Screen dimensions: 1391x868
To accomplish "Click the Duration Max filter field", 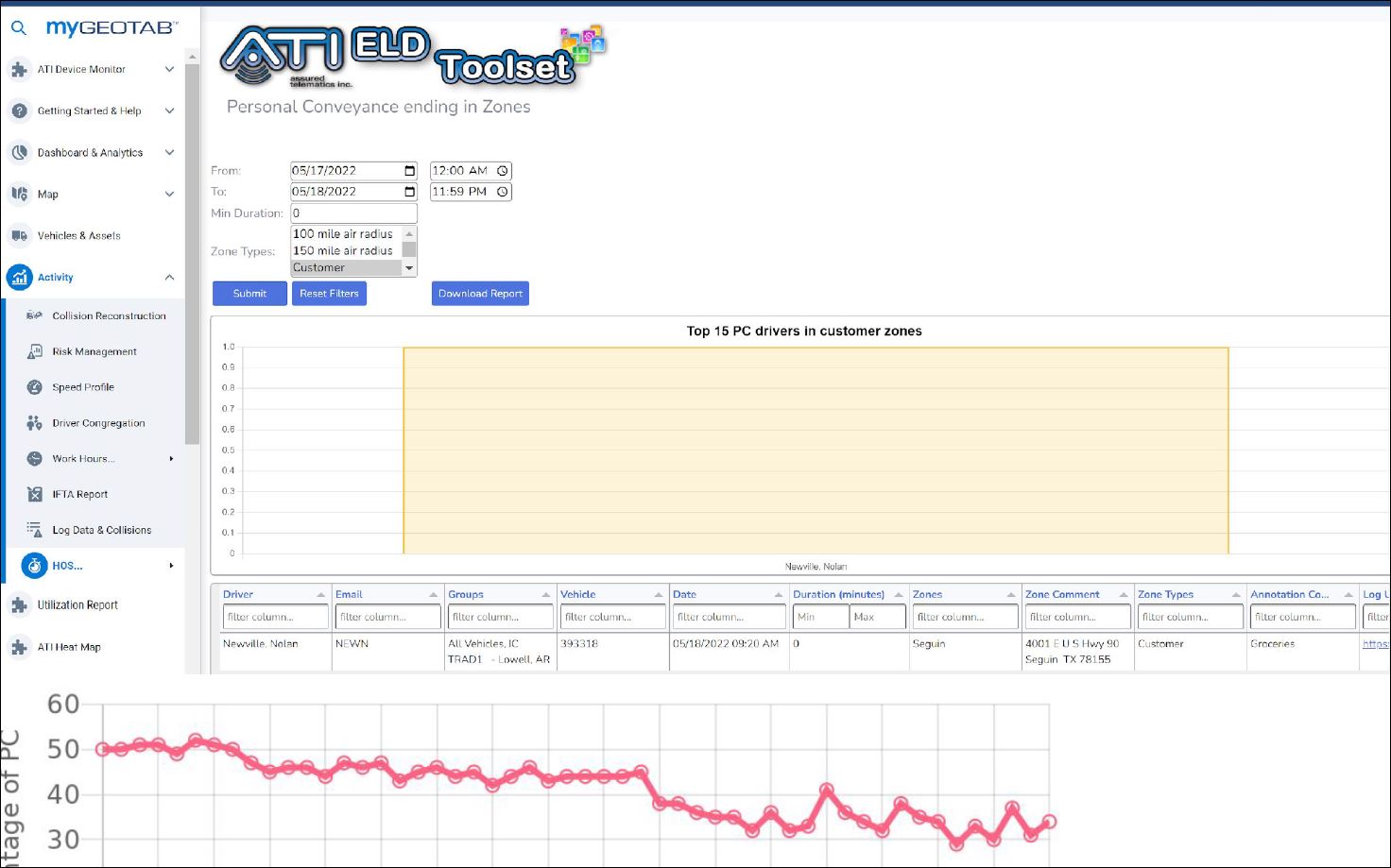I will click(877, 617).
